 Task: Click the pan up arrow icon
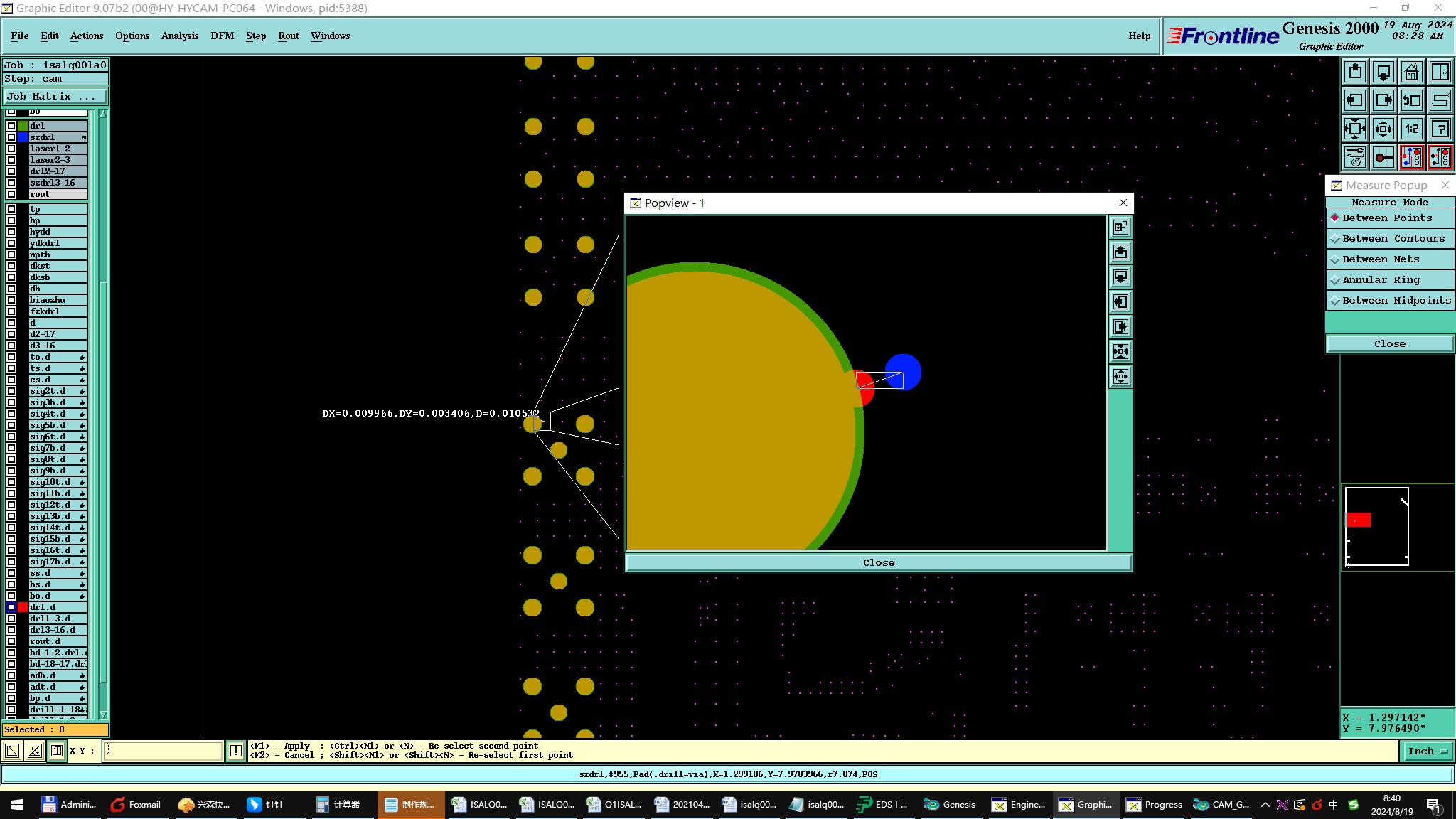1355,72
